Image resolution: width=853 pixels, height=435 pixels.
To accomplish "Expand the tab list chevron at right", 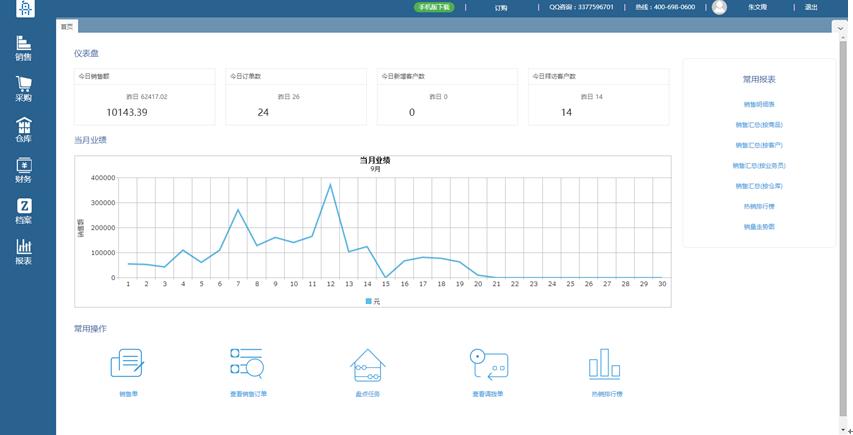I will [842, 27].
